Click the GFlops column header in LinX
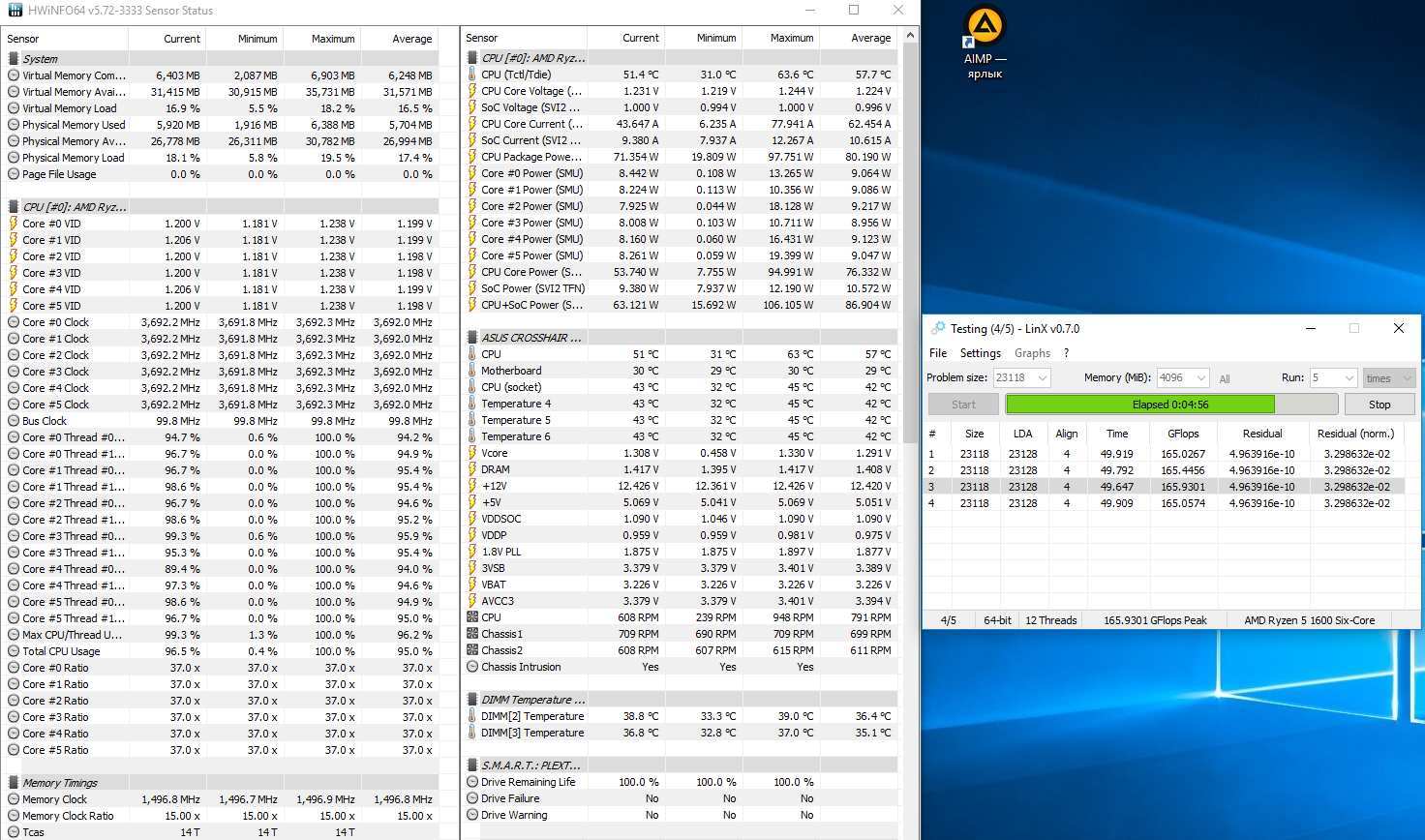The image size is (1425, 840). click(x=1183, y=434)
